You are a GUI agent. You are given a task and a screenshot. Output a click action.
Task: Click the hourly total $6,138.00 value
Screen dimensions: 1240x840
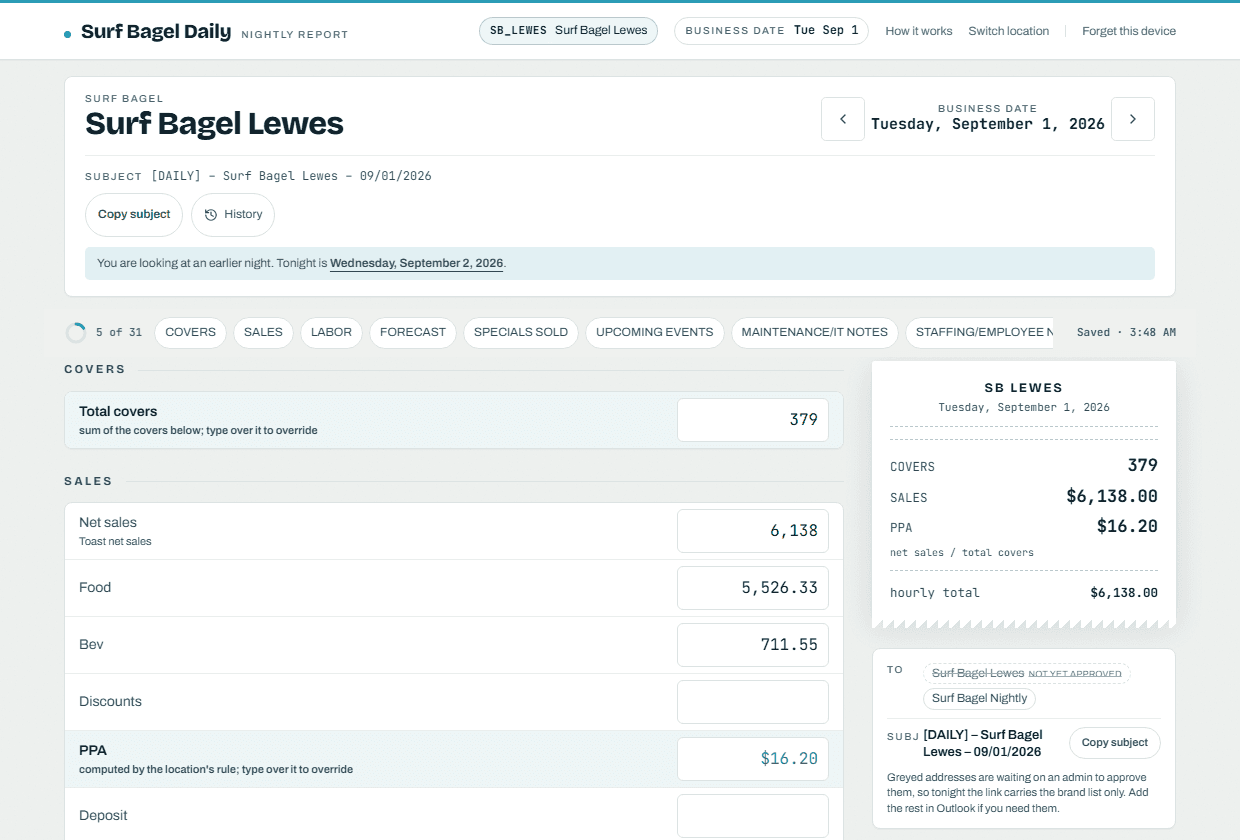[1124, 593]
